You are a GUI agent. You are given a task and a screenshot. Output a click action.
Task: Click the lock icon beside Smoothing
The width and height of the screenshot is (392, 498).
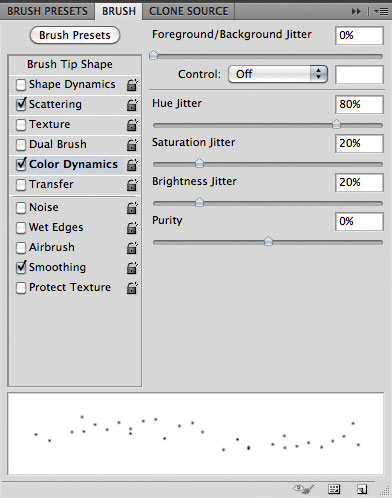pos(132,268)
